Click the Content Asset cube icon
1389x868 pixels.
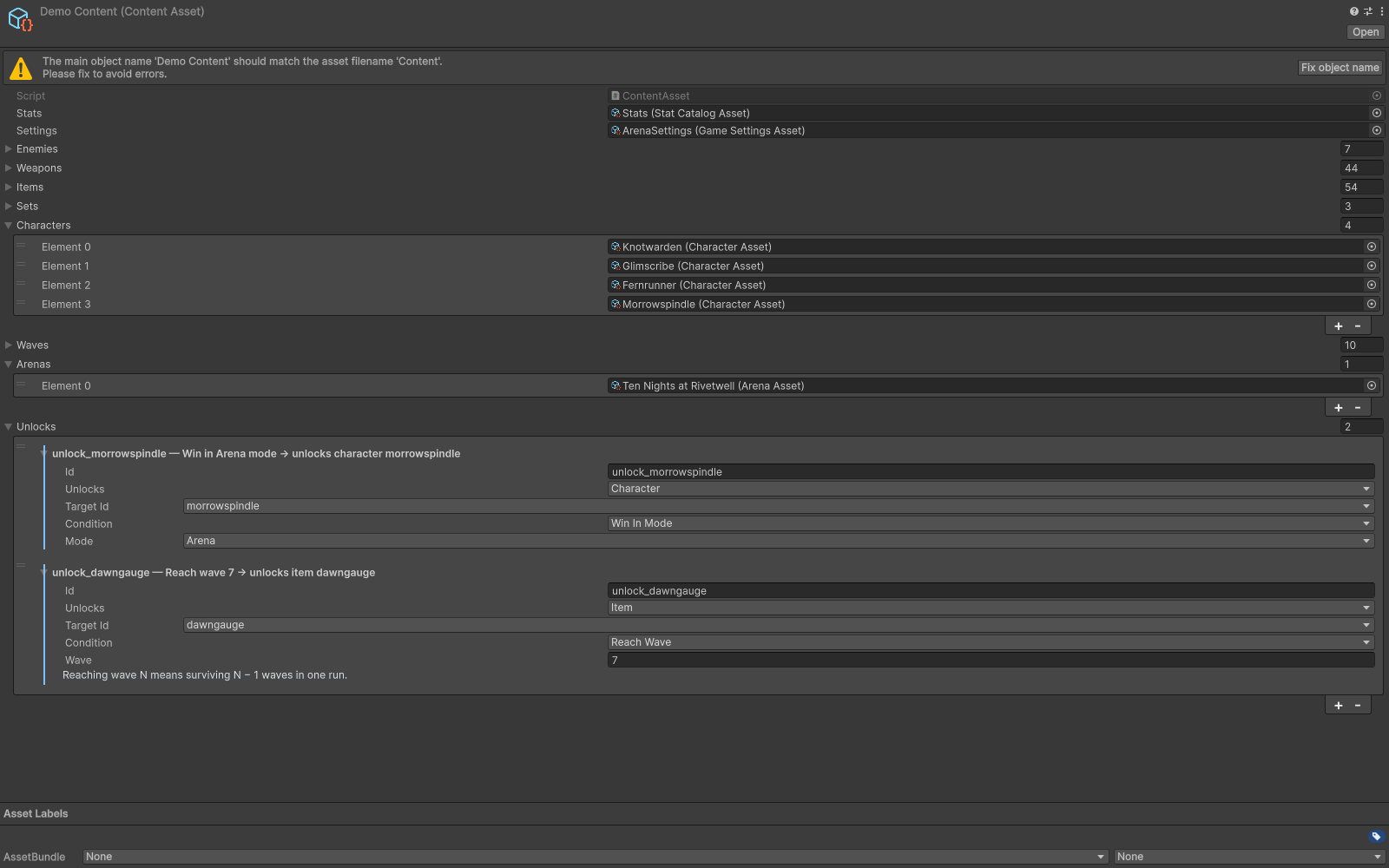coord(19,19)
